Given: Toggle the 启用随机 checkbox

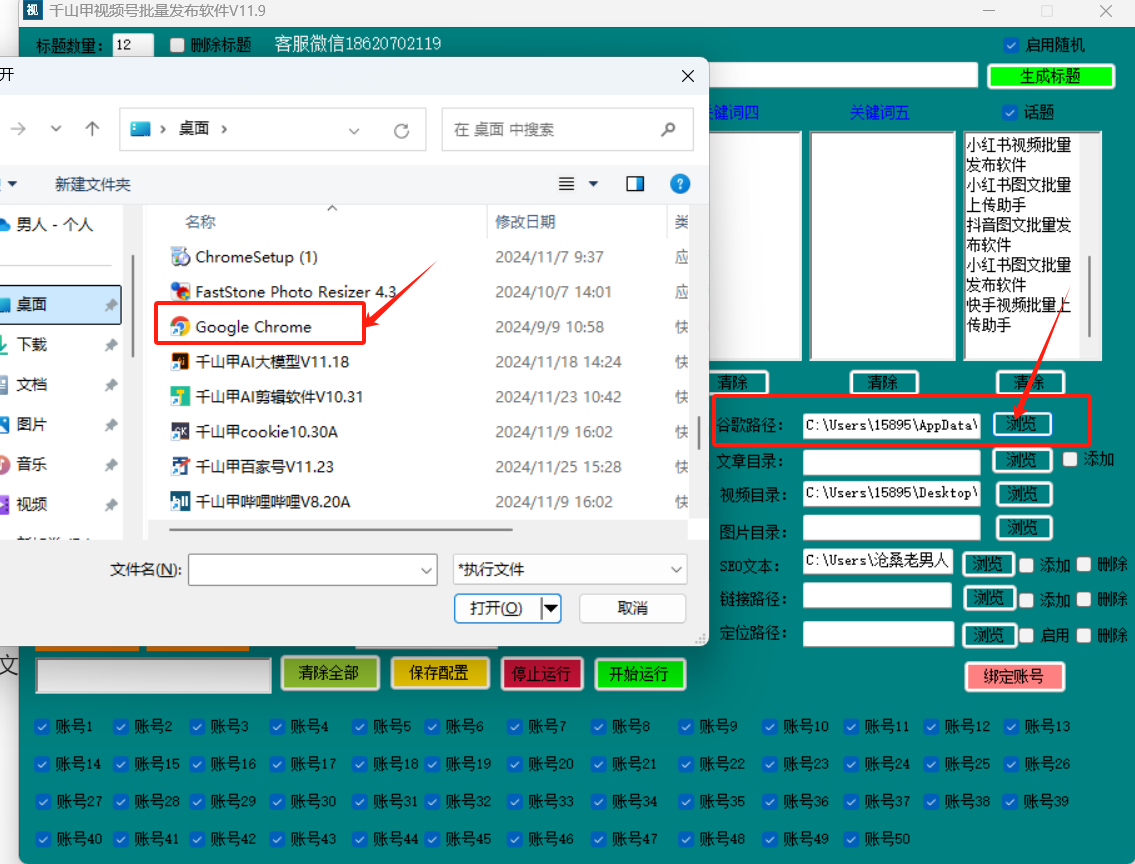Looking at the screenshot, I should [1011, 45].
